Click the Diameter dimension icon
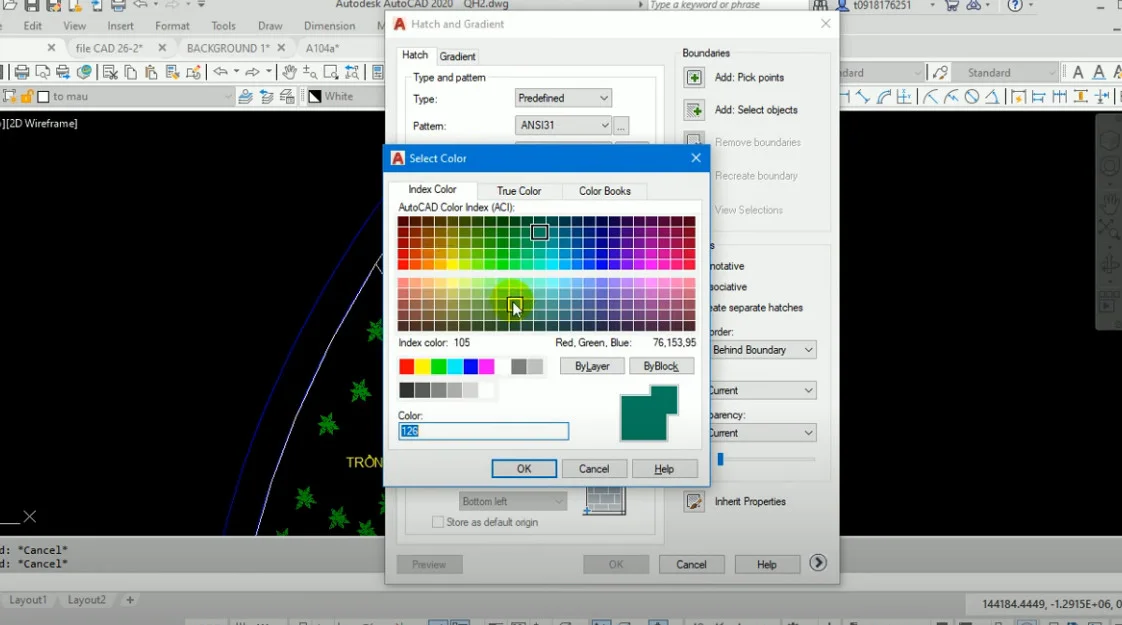The image size is (1122, 625). [972, 96]
